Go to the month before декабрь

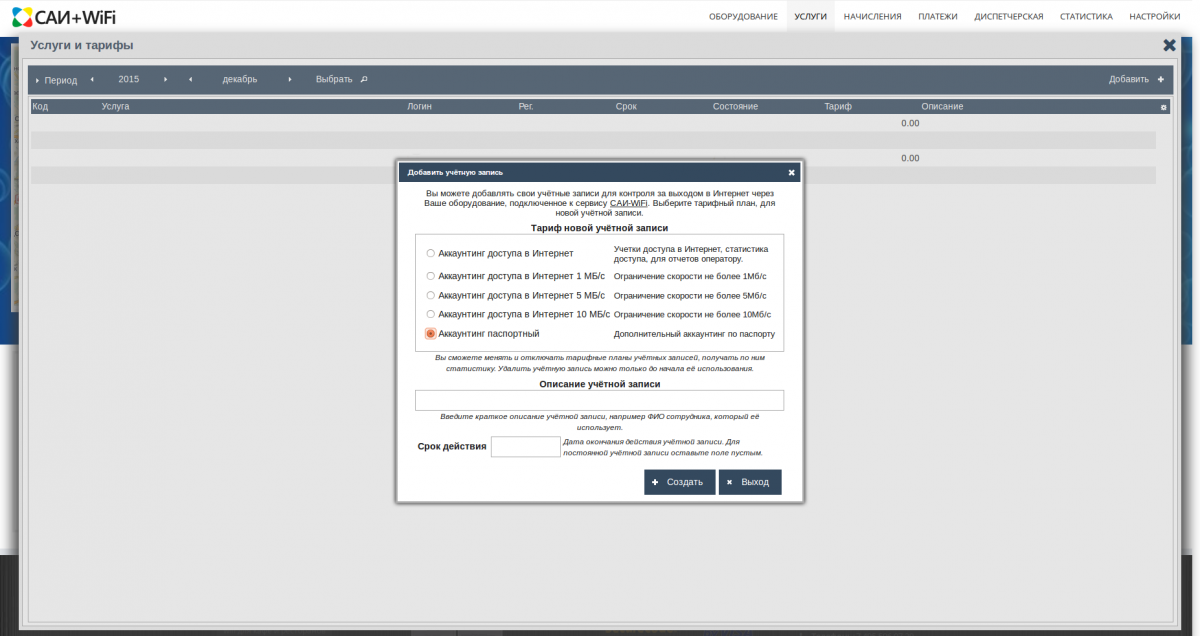190,79
